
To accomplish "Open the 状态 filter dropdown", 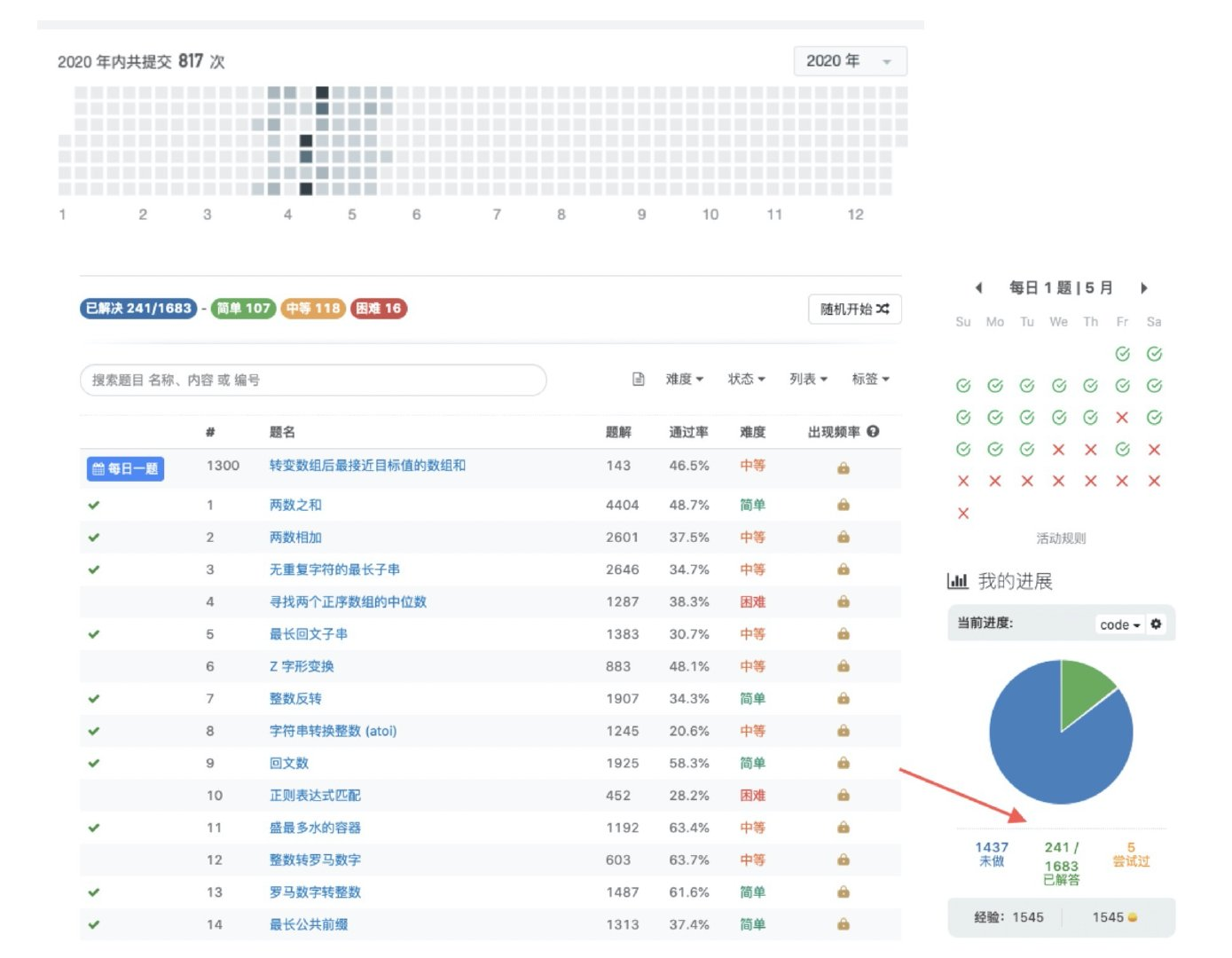I will [746, 379].
